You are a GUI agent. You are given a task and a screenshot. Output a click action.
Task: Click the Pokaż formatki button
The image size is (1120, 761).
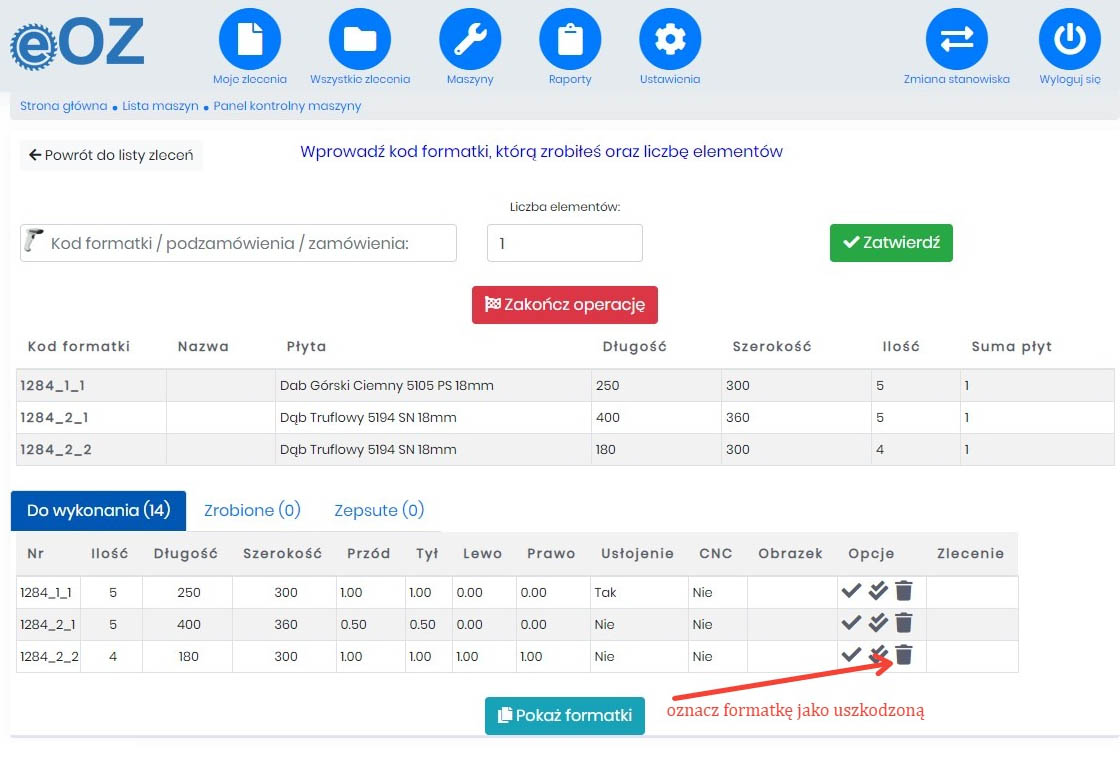pos(565,715)
